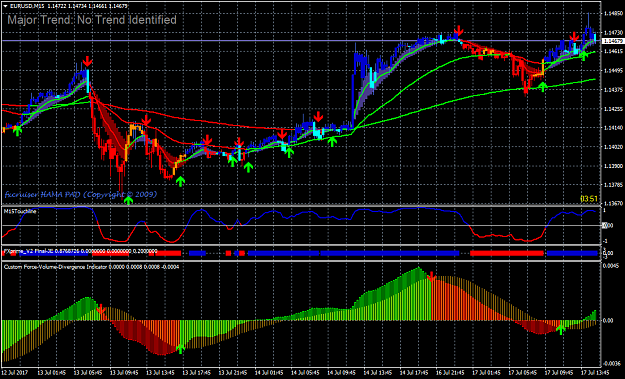This screenshot has height=379, width=625.
Task: Click the 16 Jul 21:45 time axis label
Action: [450, 373]
